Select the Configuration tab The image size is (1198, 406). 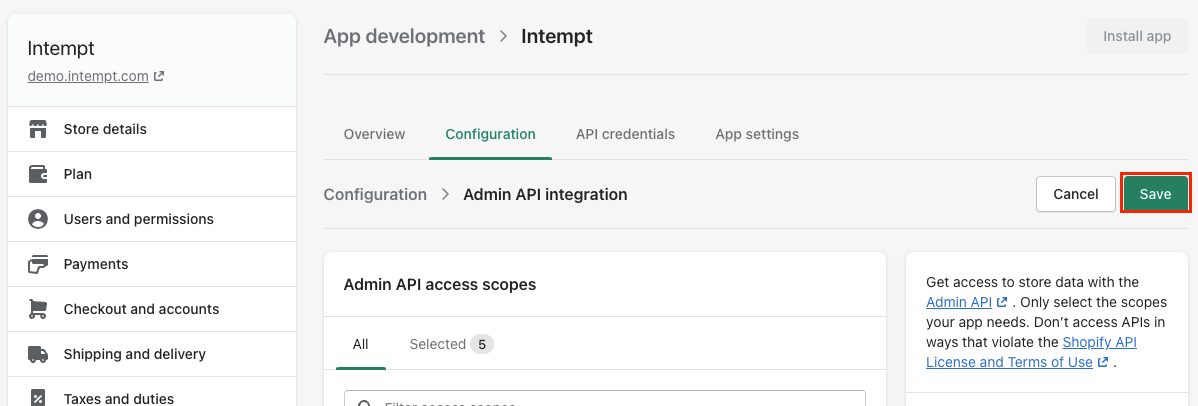tap(491, 135)
